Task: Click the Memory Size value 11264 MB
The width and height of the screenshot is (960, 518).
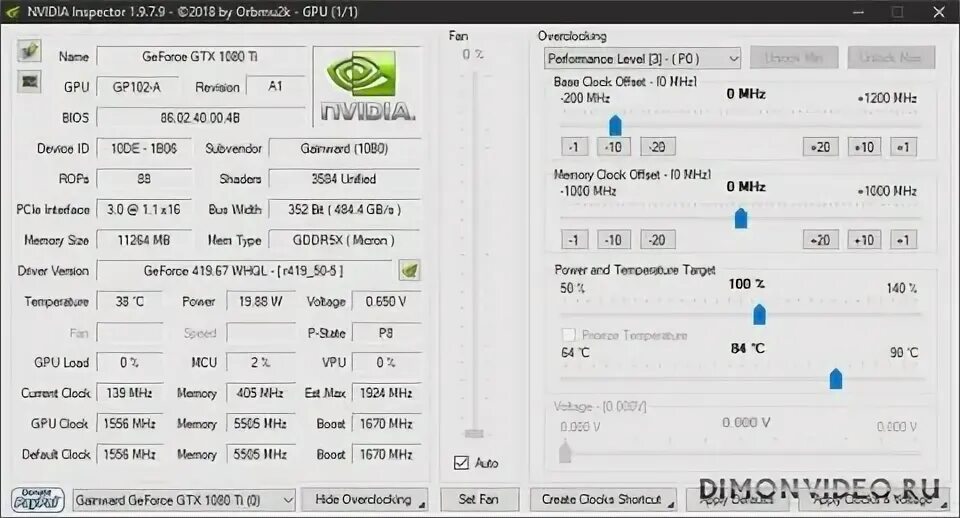Action: coord(144,240)
